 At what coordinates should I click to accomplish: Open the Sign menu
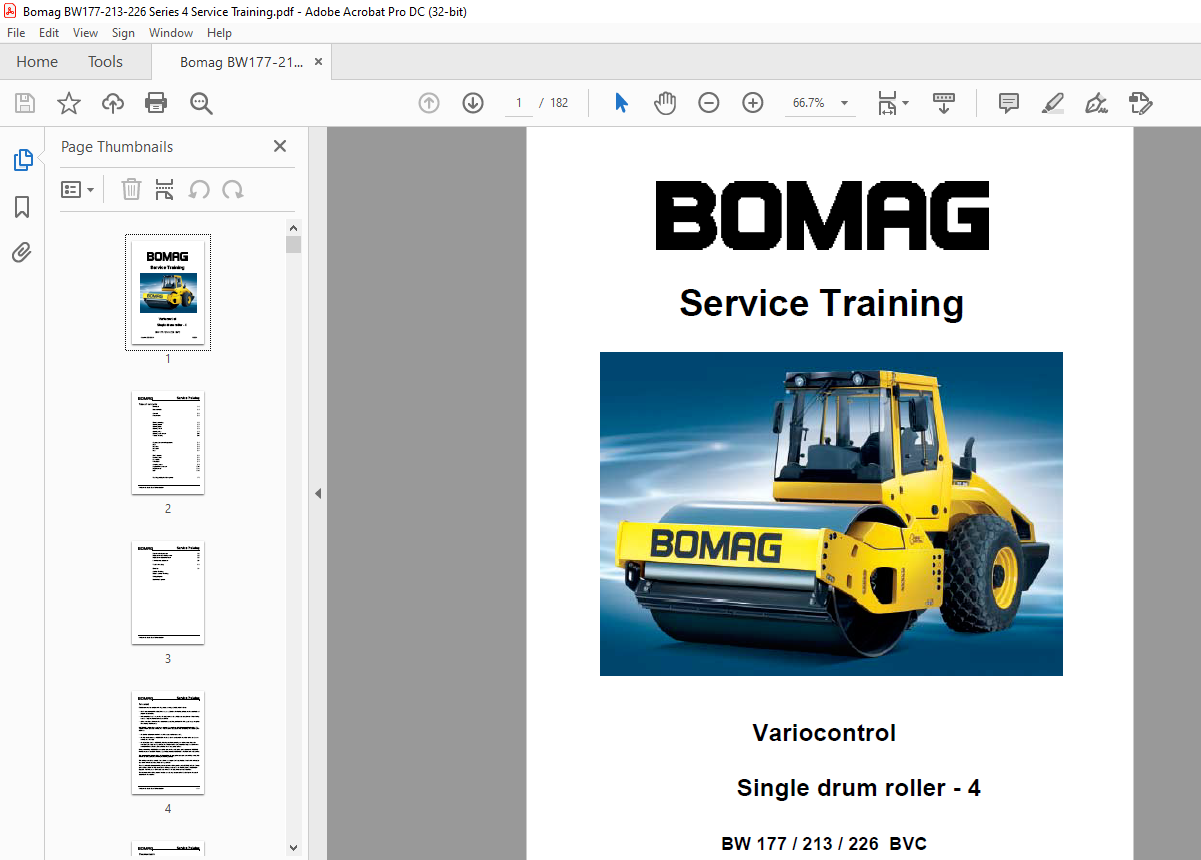click(123, 33)
